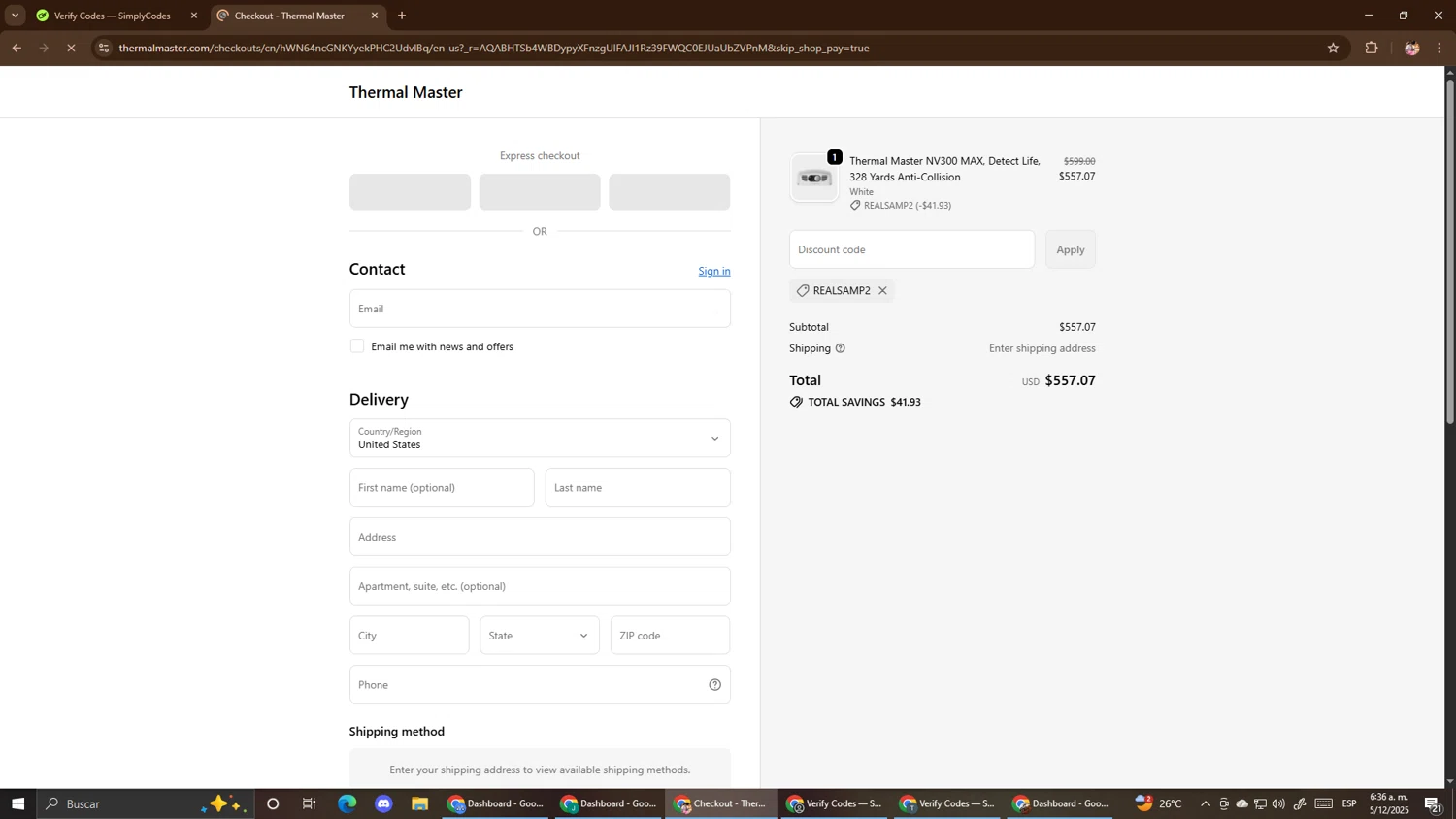Open the Windows Start menu
The image size is (1456, 819).
[17, 803]
